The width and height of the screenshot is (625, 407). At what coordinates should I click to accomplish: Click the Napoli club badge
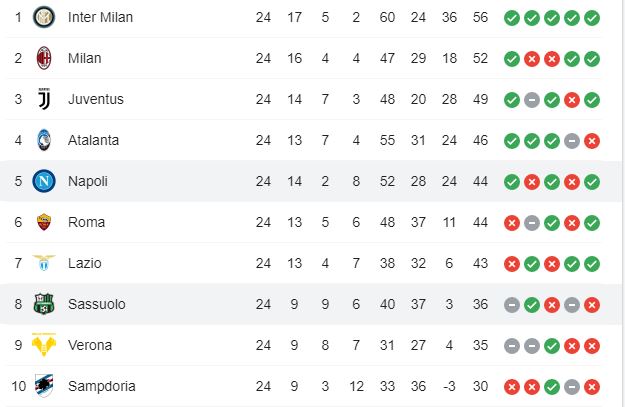44,181
